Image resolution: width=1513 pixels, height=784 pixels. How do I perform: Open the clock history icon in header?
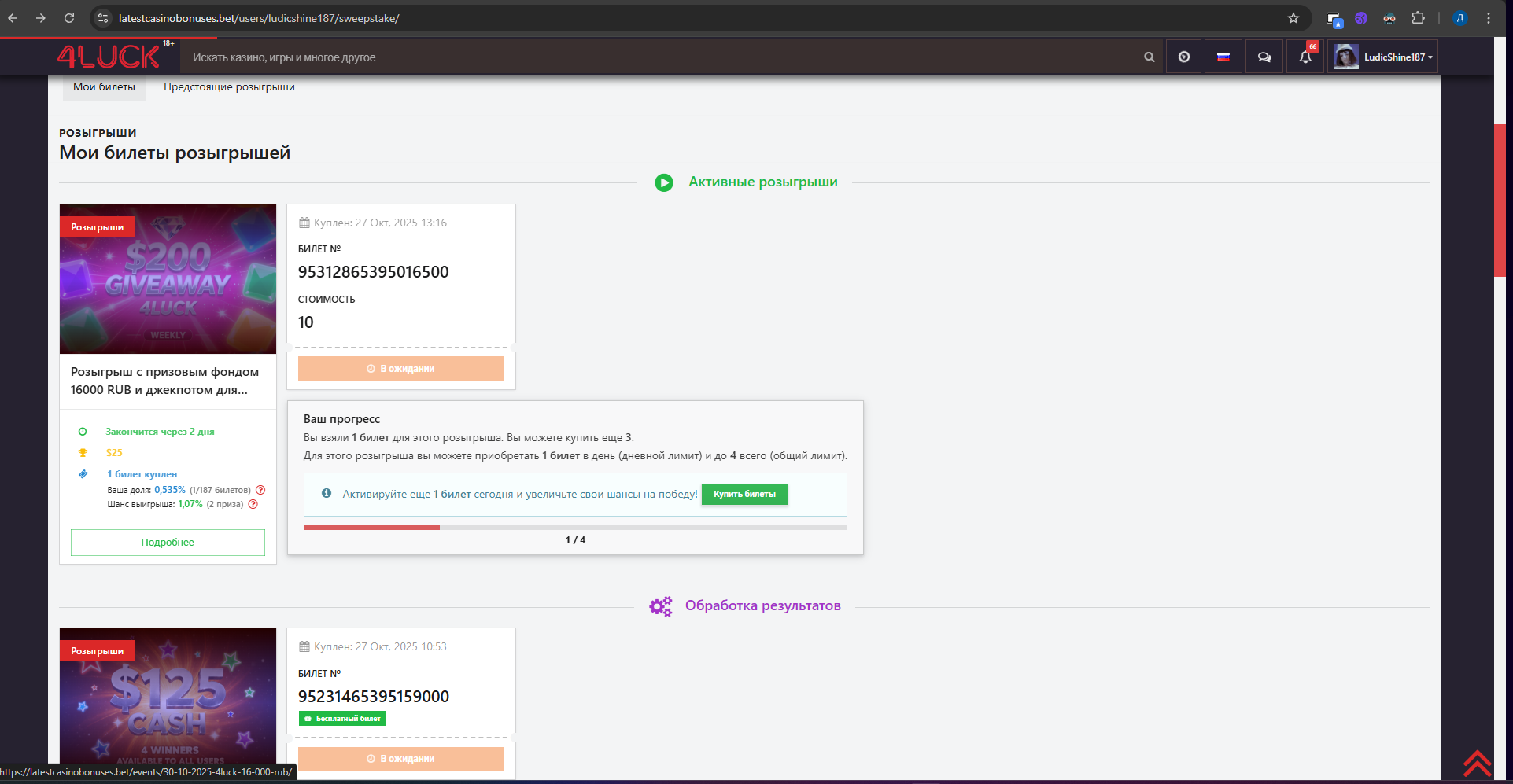tap(1183, 57)
